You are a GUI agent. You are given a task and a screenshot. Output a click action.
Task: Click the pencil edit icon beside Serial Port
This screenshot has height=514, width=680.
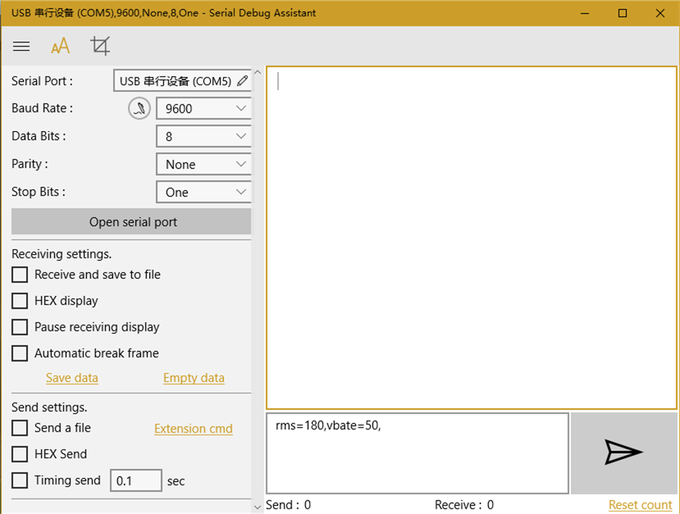(242, 81)
